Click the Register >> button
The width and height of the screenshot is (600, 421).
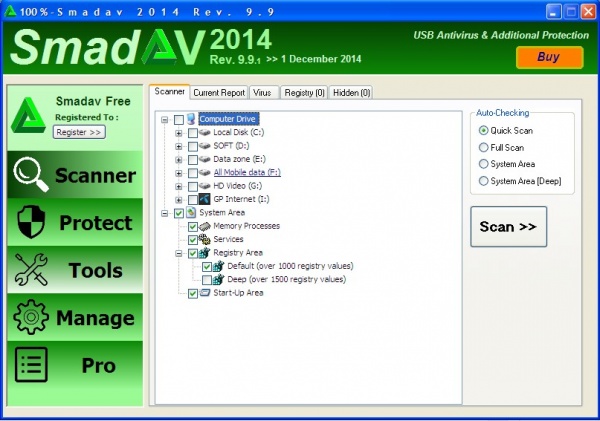(x=79, y=132)
